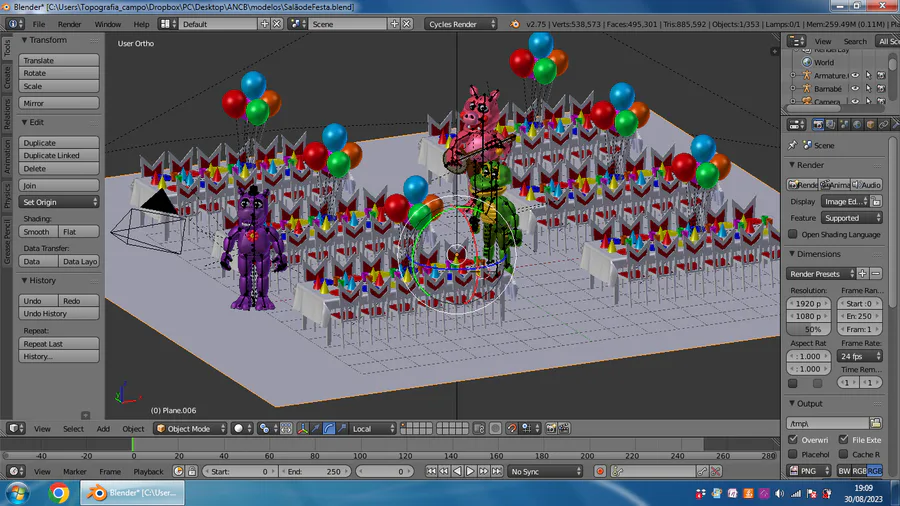This screenshot has width=900, height=506.
Task: Click the Duplicate Linked button
Action: (x=59, y=155)
